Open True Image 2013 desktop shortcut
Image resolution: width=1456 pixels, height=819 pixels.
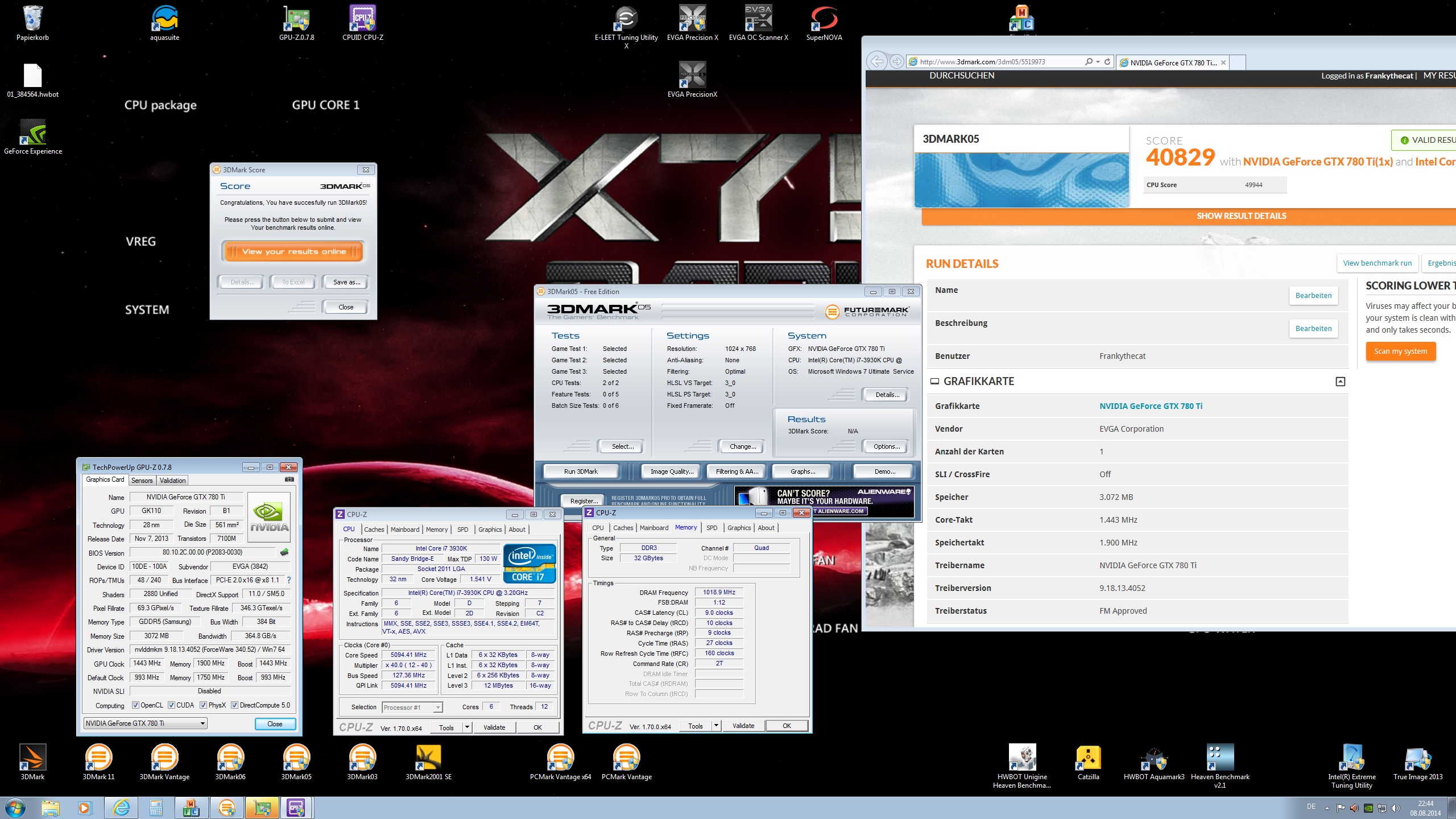pos(1418,762)
